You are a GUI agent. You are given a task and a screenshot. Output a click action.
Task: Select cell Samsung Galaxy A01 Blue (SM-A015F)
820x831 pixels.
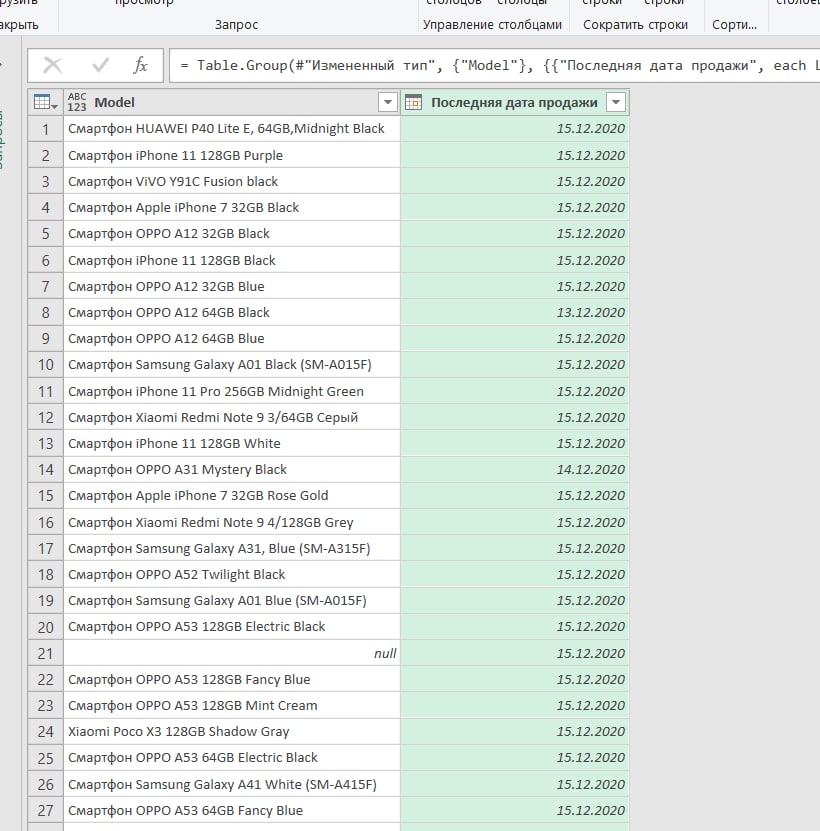click(232, 600)
